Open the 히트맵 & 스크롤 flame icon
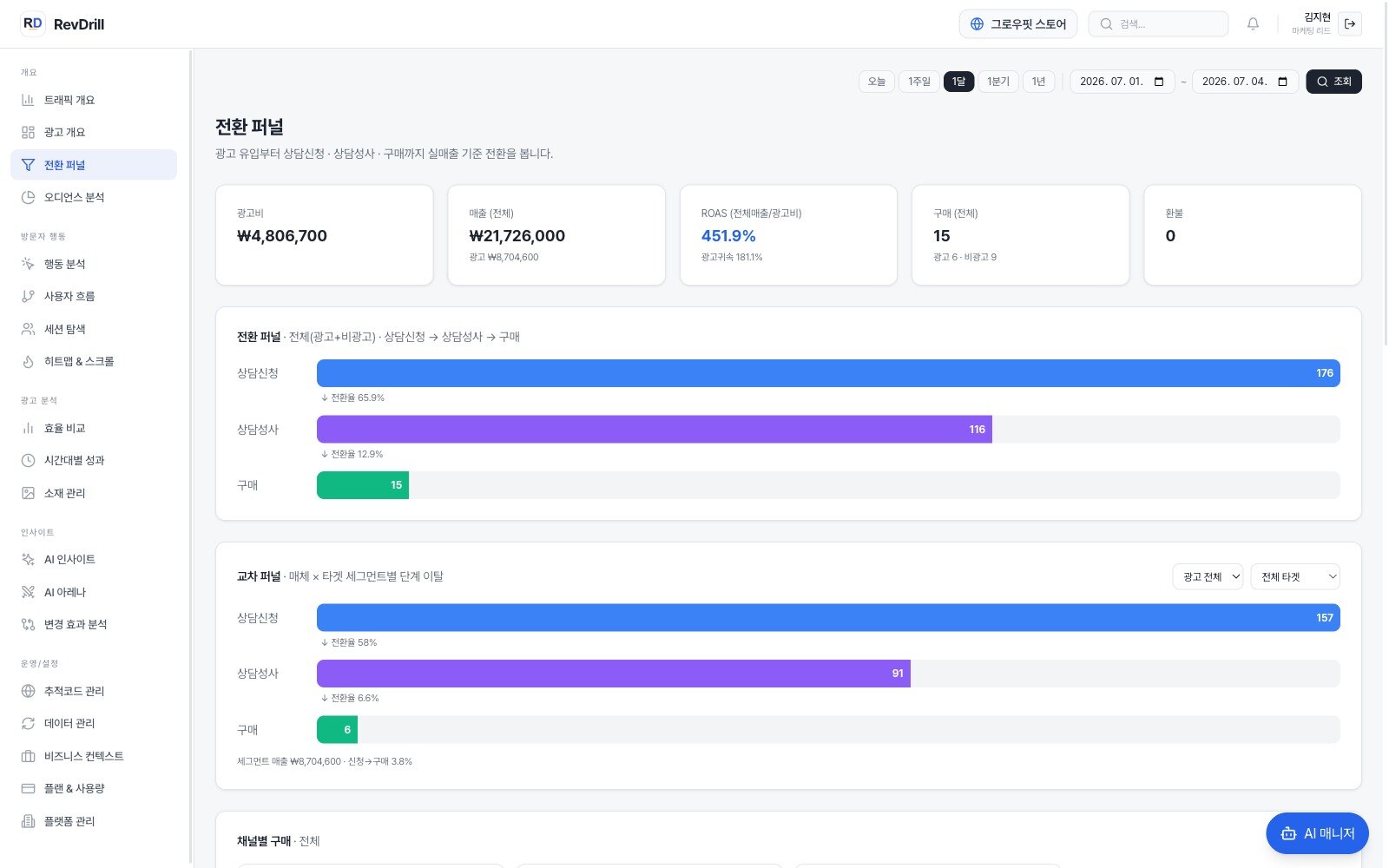The width and height of the screenshot is (1389, 868). click(28, 361)
